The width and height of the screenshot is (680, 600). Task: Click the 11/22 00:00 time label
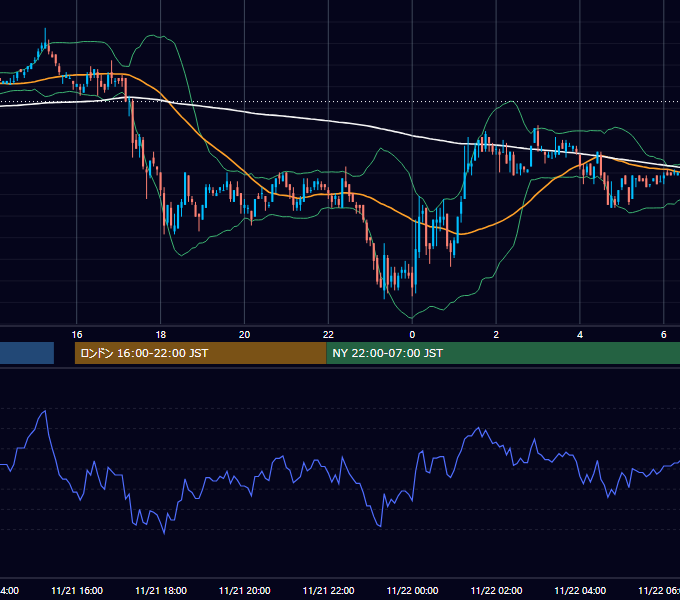[x=412, y=590]
